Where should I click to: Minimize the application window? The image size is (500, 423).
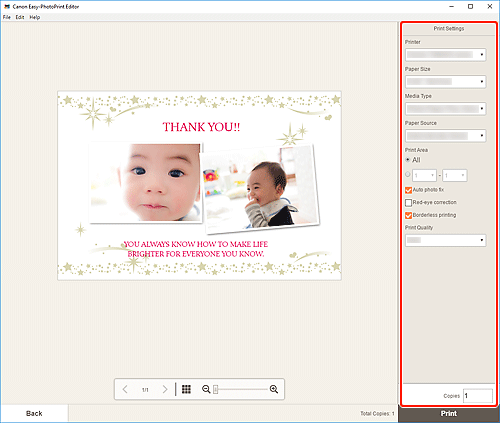(451, 6)
